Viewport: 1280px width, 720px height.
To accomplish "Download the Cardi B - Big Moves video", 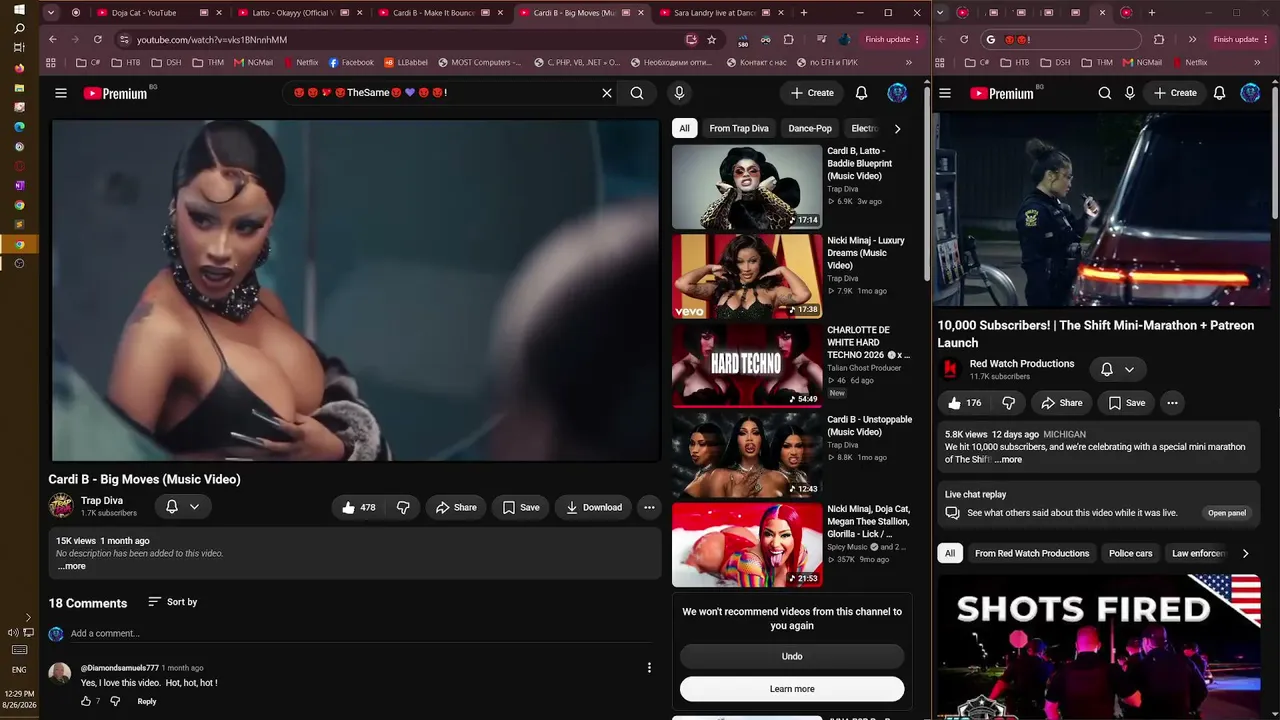I will click(593, 507).
